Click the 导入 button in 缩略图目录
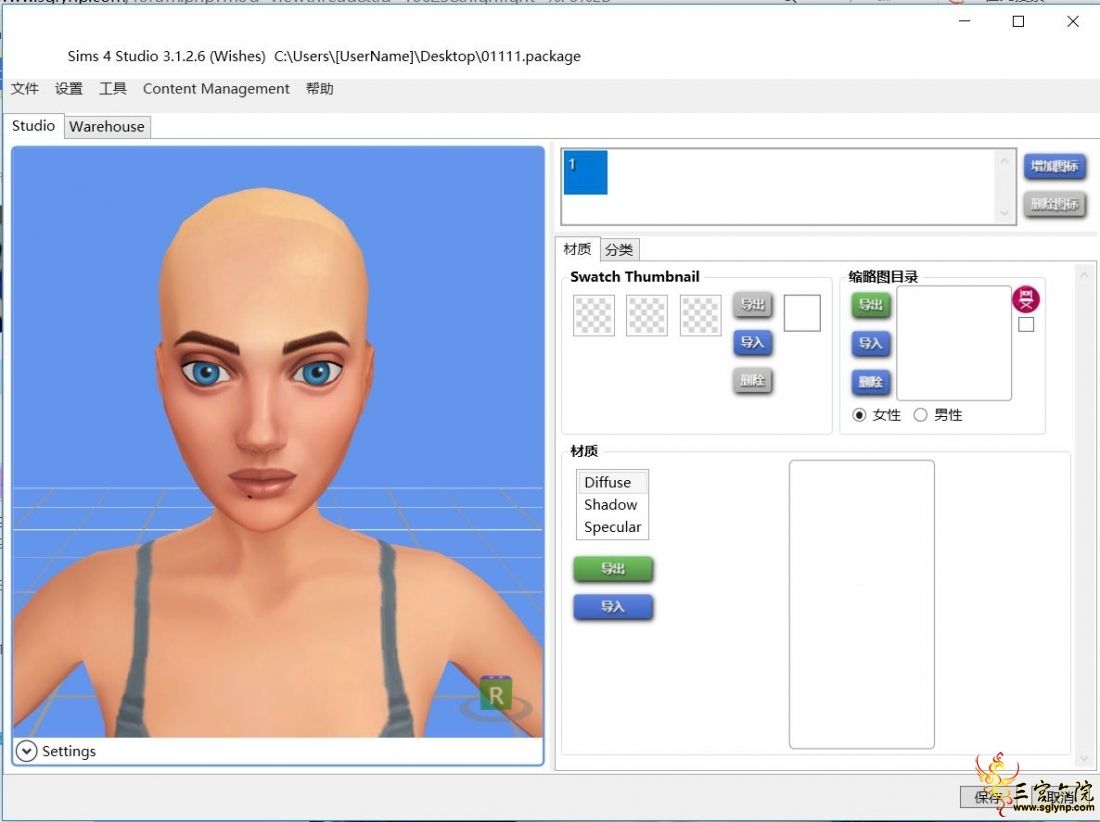This screenshot has height=822, width=1100. tap(871, 343)
